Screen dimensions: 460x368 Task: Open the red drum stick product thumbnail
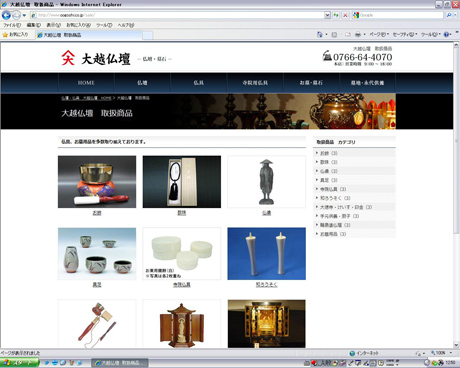(x=97, y=324)
